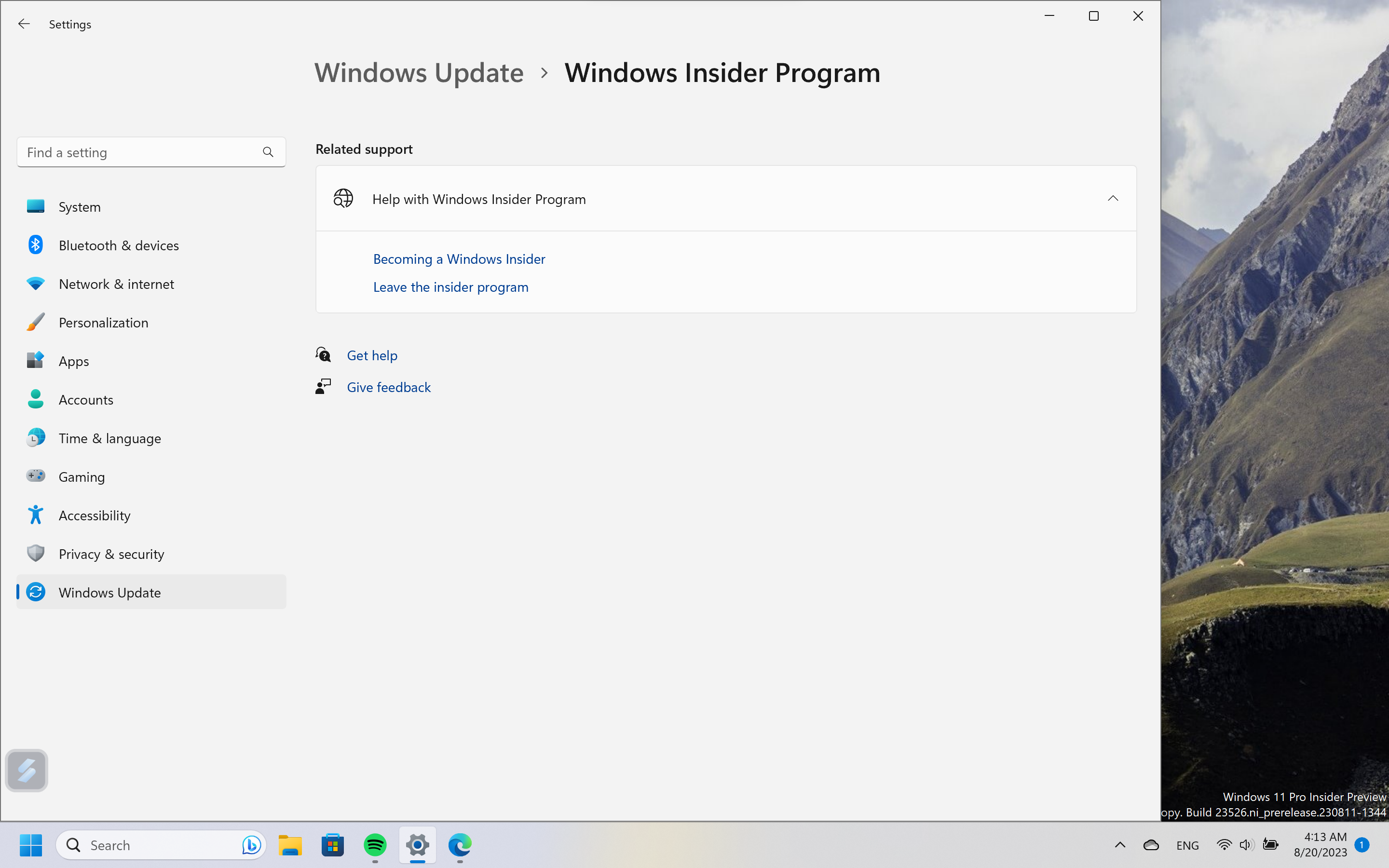Click the back arrow in Settings
This screenshot has height=868, width=1389.
24,24
